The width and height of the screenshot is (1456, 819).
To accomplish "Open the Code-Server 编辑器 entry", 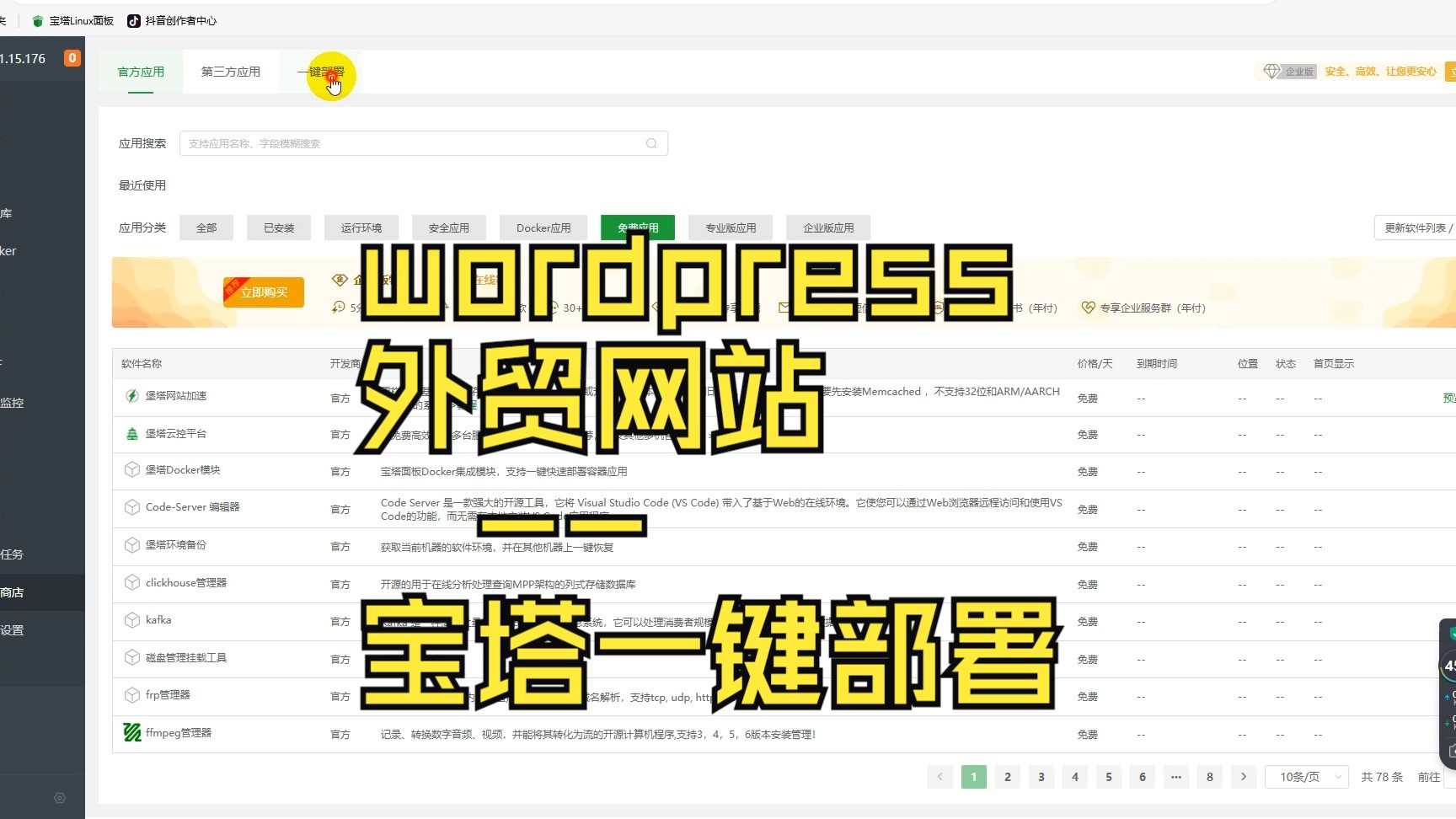I will (193, 507).
